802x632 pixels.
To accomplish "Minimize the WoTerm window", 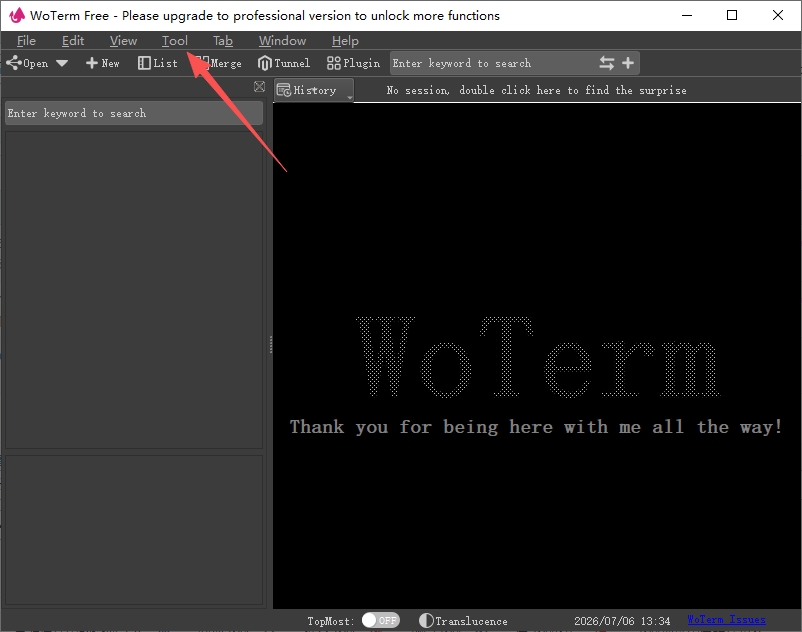I will 687,15.
